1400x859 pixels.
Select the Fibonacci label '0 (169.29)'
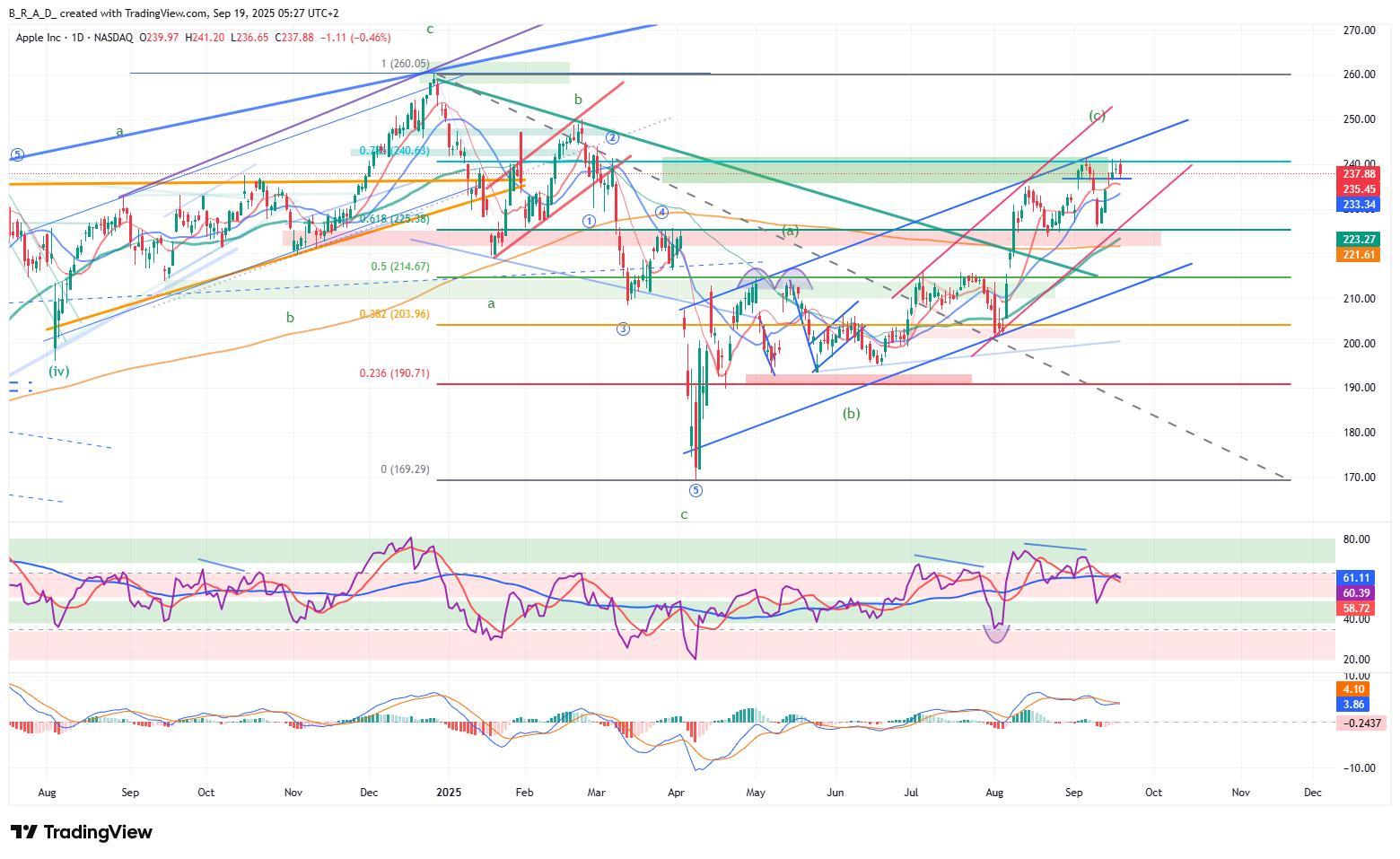click(405, 469)
